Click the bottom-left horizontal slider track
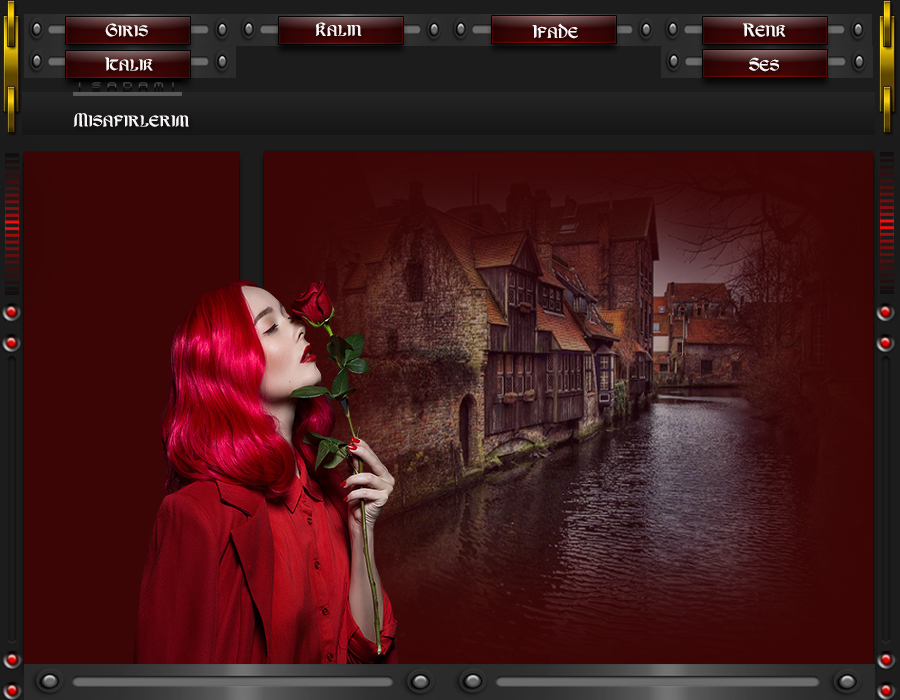This screenshot has height=700, width=900. coord(232,682)
